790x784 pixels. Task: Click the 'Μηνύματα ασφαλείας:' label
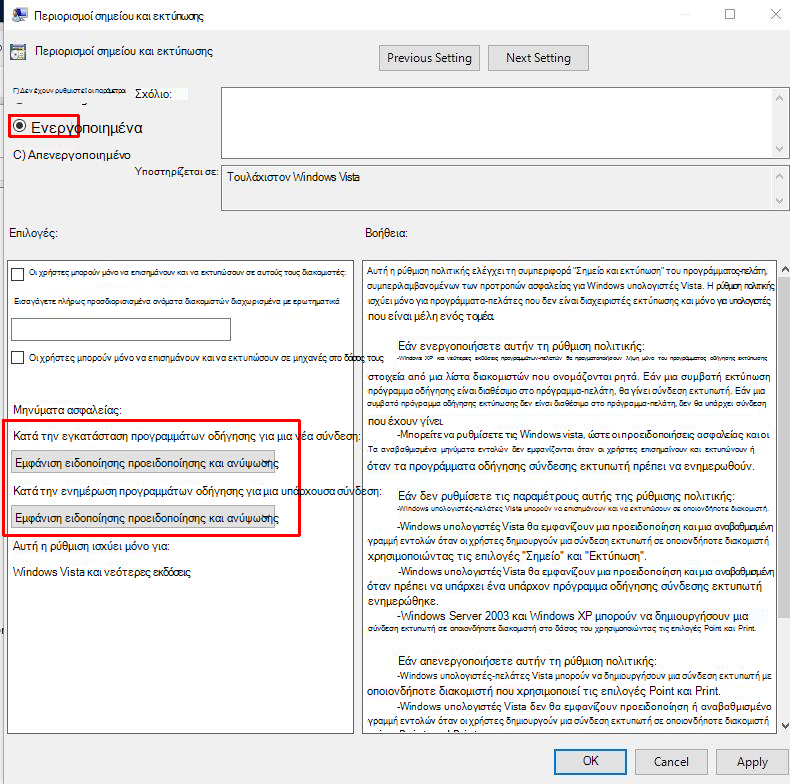67,410
